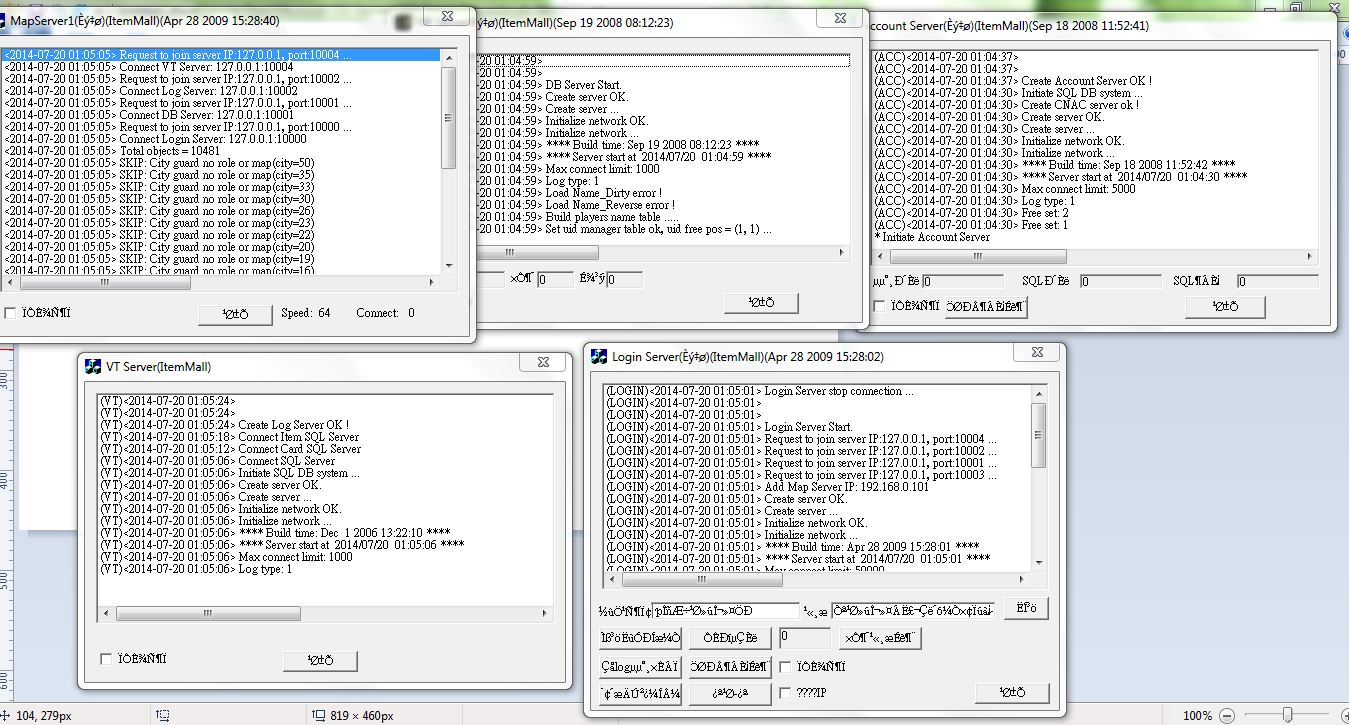Select 'Total objects = 10481' log row
Viewport: 1349px width, 725px height.
coord(220,151)
